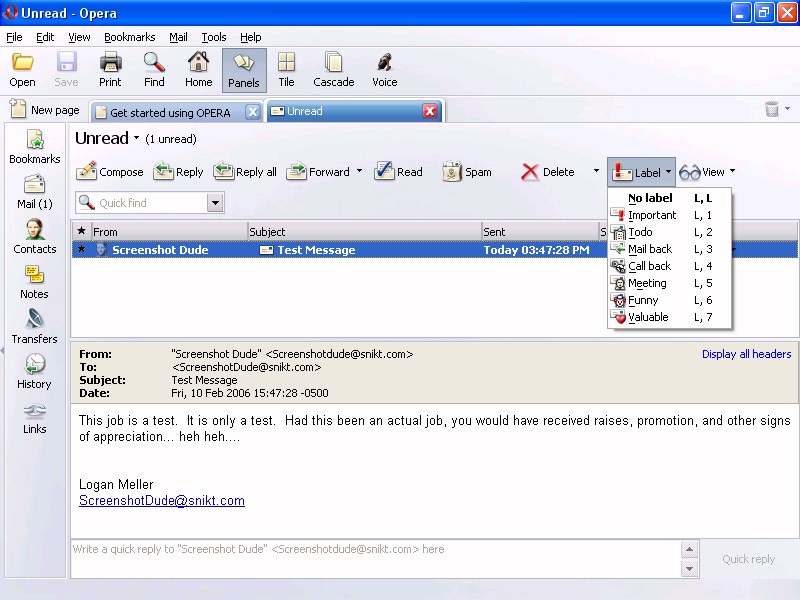Screen dimensions: 800x600
Task: Click the Print toolbar icon
Action: (110, 70)
